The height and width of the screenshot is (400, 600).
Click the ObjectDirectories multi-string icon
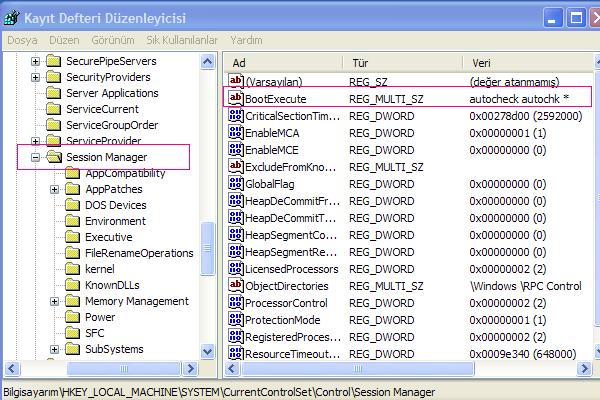point(236,285)
